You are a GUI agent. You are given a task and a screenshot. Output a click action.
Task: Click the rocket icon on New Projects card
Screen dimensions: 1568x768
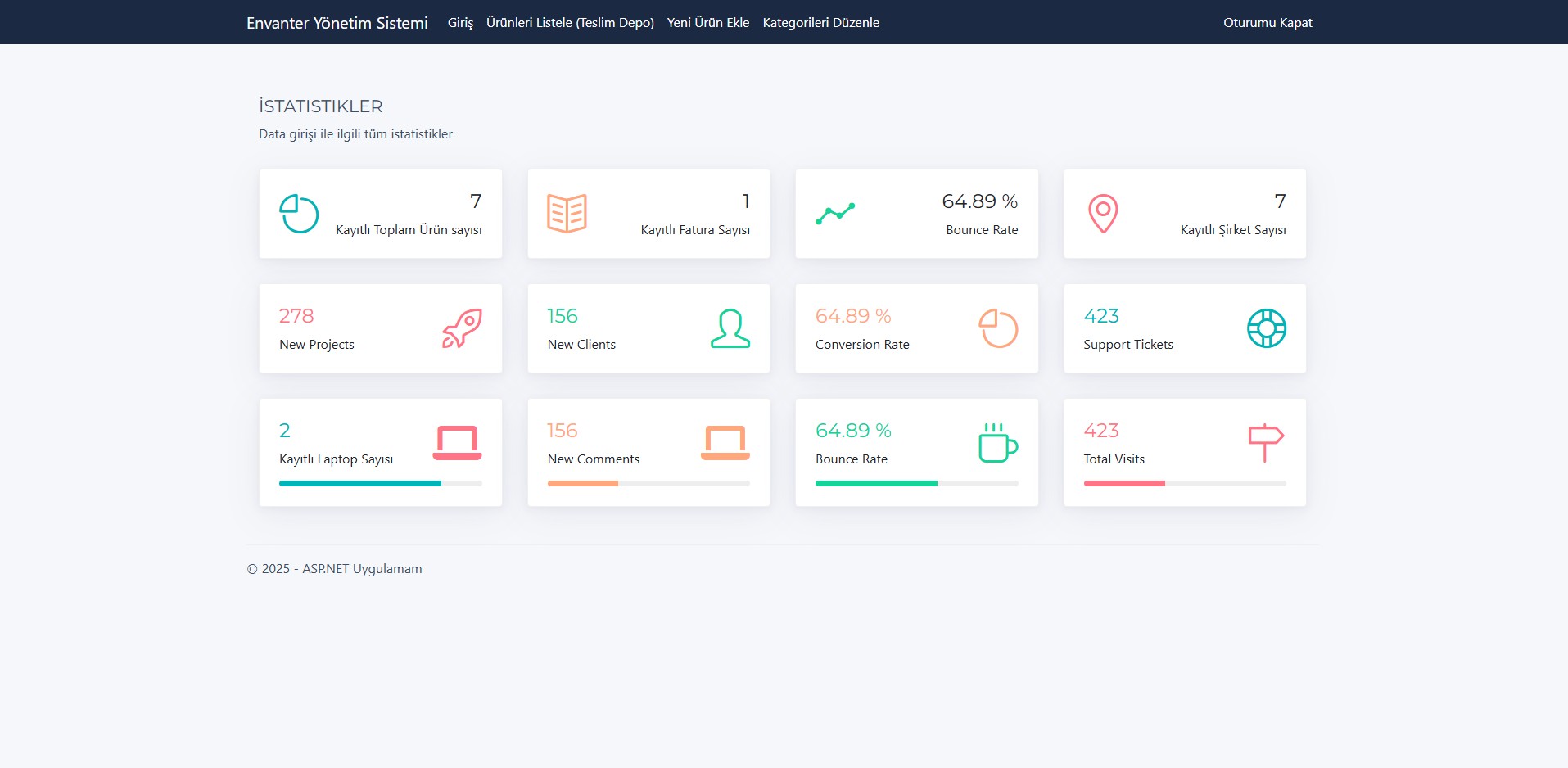click(463, 328)
